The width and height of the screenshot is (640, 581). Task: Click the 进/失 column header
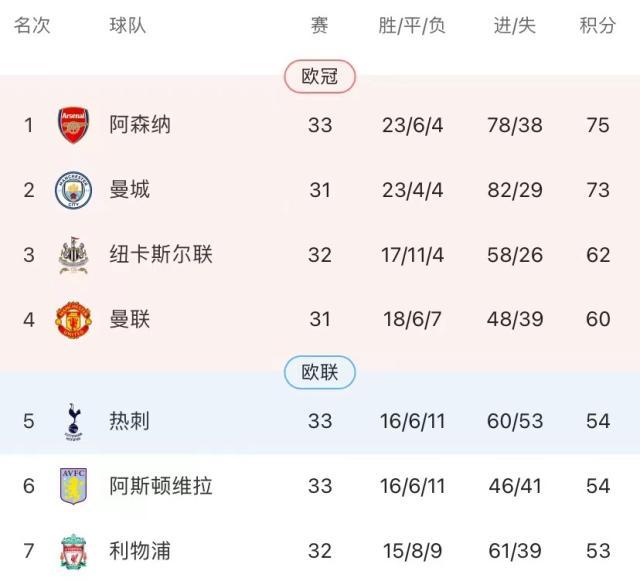point(515,26)
